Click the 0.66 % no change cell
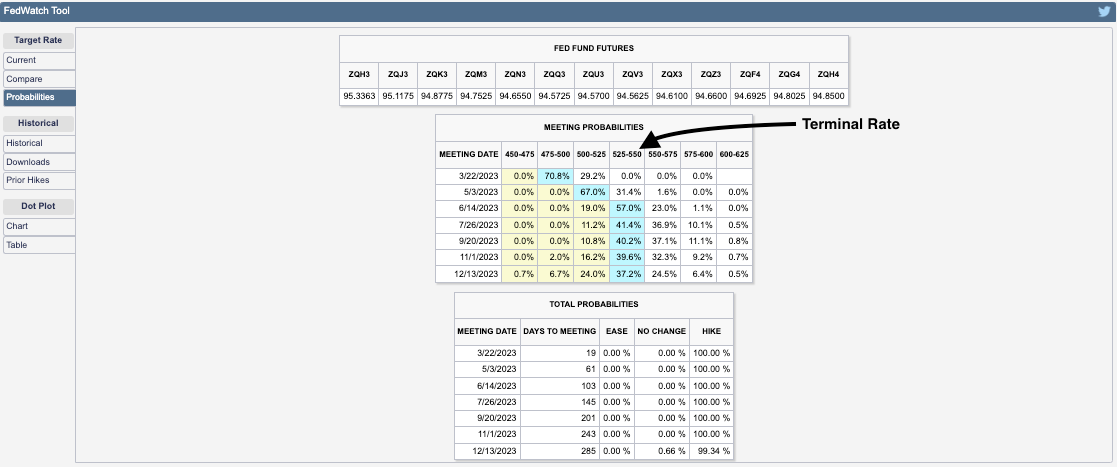Image resolution: width=1117 pixels, height=467 pixels. click(x=662, y=451)
